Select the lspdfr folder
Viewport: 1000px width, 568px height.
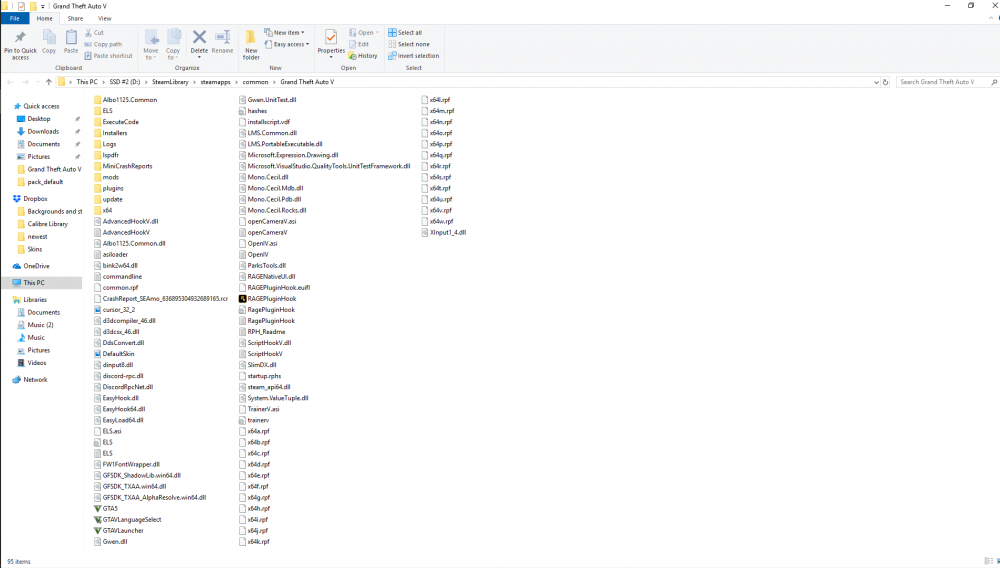pyautogui.click(x=106, y=155)
